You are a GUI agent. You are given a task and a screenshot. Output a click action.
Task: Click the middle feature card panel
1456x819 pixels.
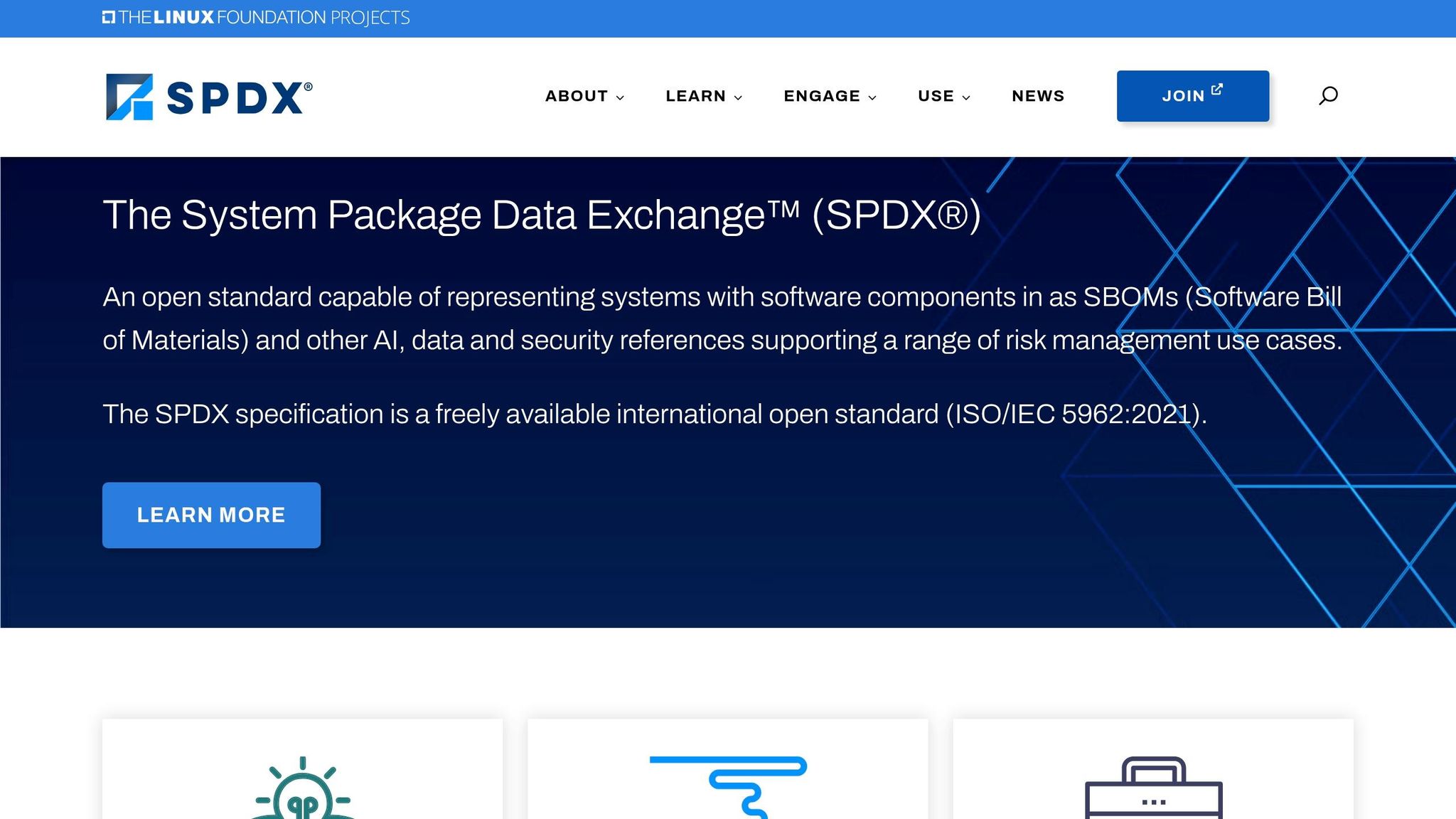click(x=727, y=768)
